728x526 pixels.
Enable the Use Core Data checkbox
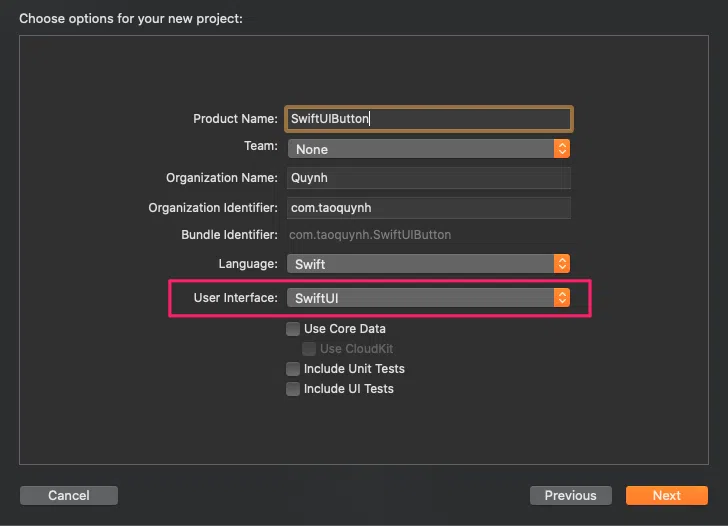292,329
